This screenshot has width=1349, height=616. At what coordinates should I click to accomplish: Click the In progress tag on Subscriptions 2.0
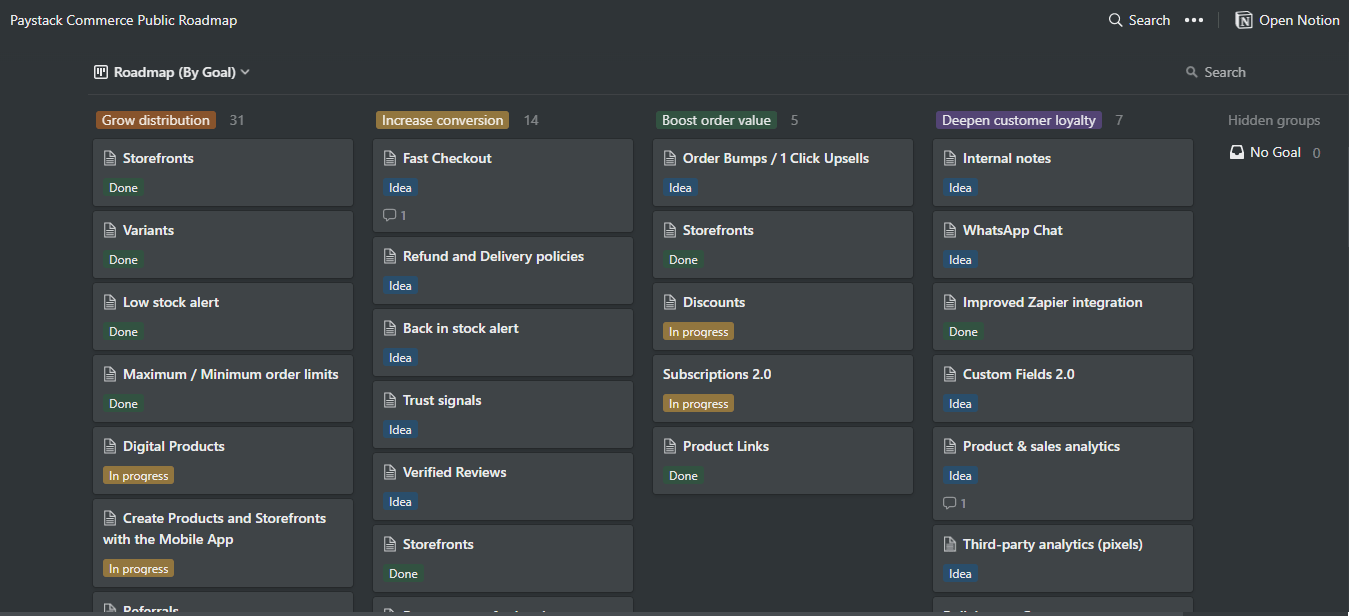pos(698,403)
